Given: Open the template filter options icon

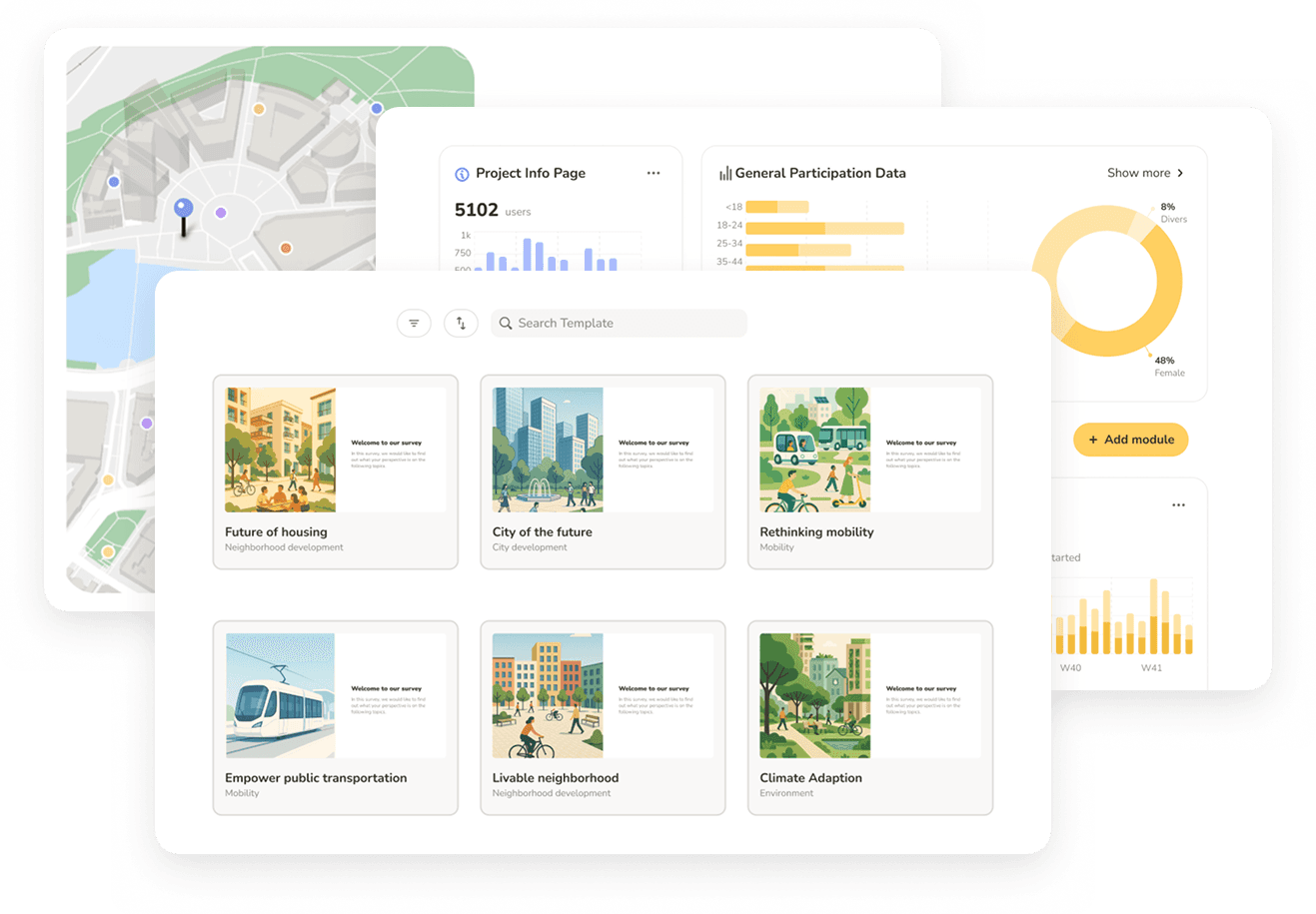Looking at the screenshot, I should [x=414, y=323].
